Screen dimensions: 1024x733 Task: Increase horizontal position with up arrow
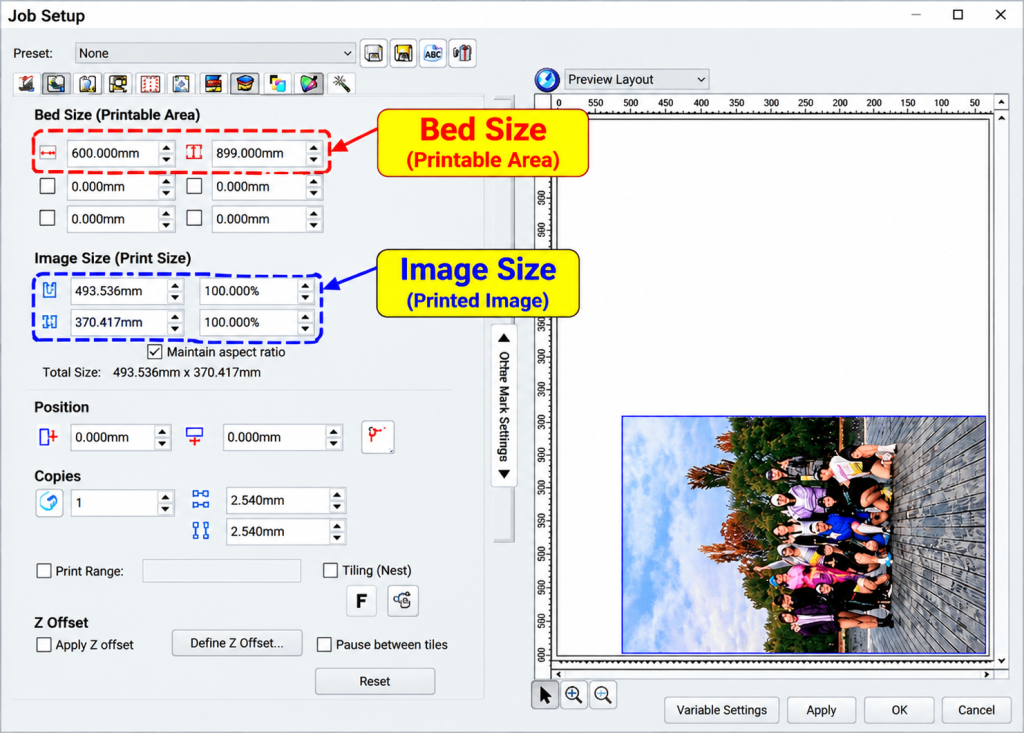(x=163, y=431)
